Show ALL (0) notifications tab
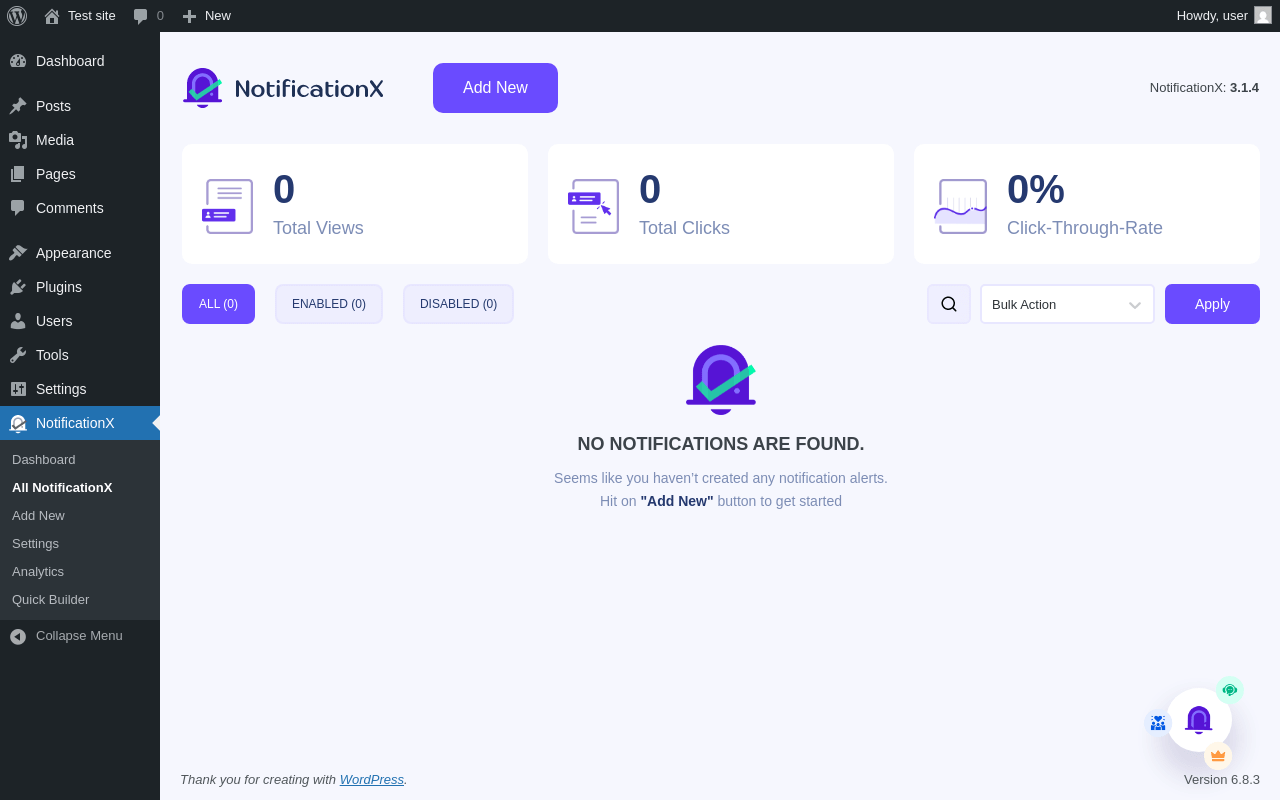This screenshot has height=800, width=1280. point(218,304)
